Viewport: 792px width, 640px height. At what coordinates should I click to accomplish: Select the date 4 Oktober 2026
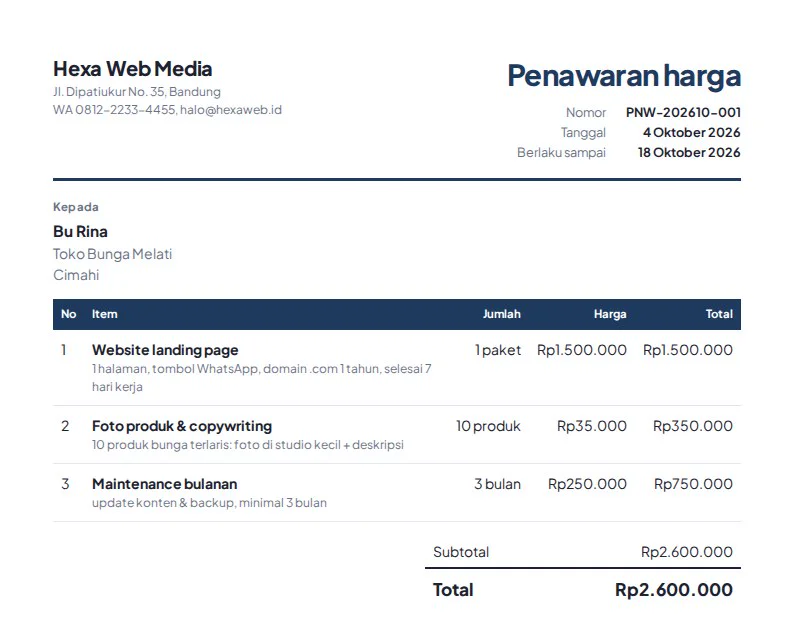coord(691,132)
